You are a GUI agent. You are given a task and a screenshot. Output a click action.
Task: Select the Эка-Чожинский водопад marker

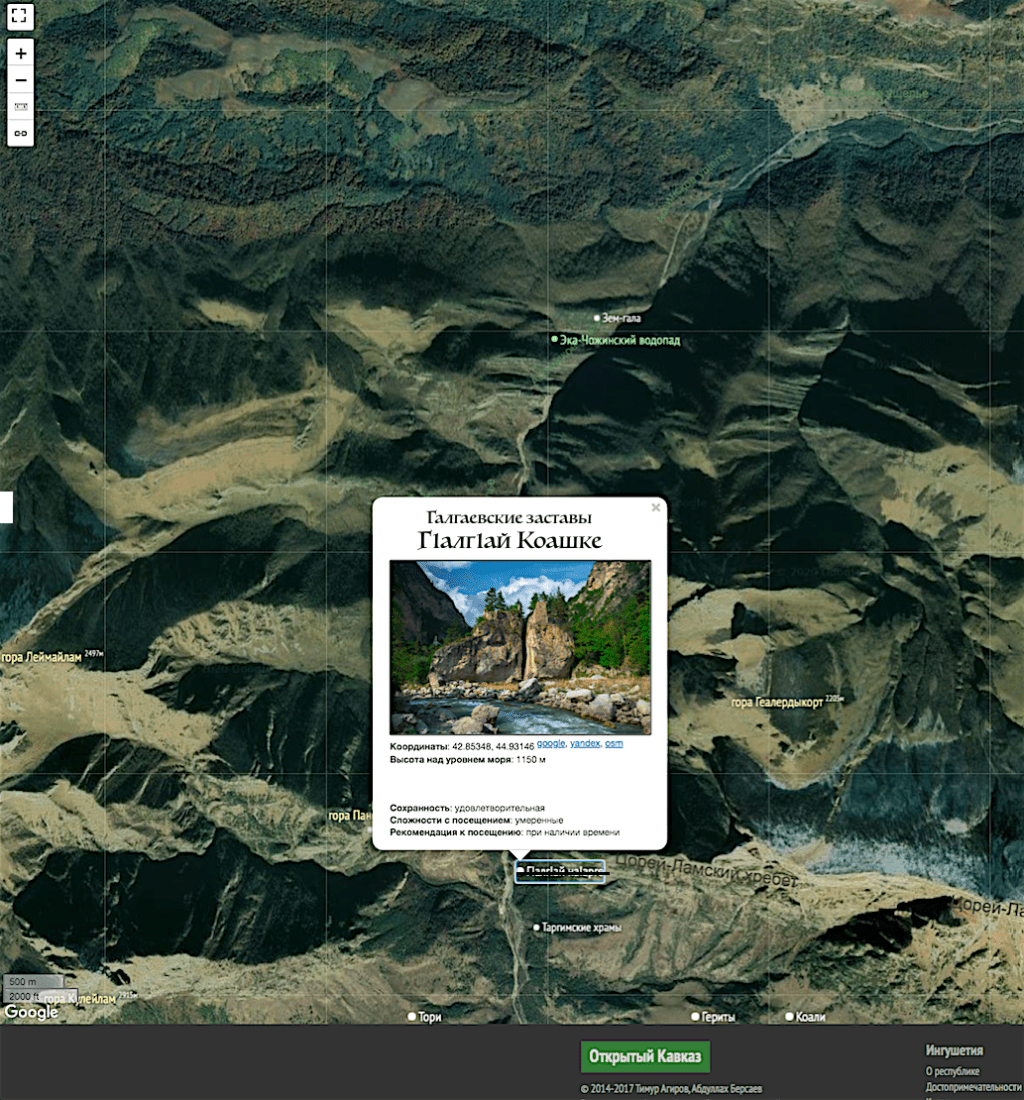(555, 340)
